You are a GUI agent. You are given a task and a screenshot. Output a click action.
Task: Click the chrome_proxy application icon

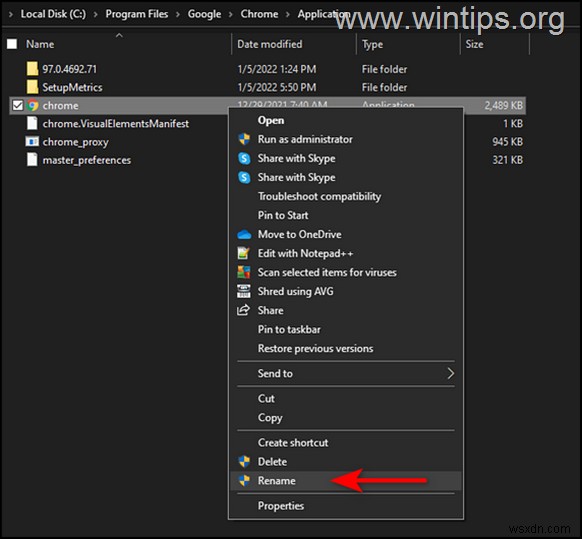(x=32, y=141)
